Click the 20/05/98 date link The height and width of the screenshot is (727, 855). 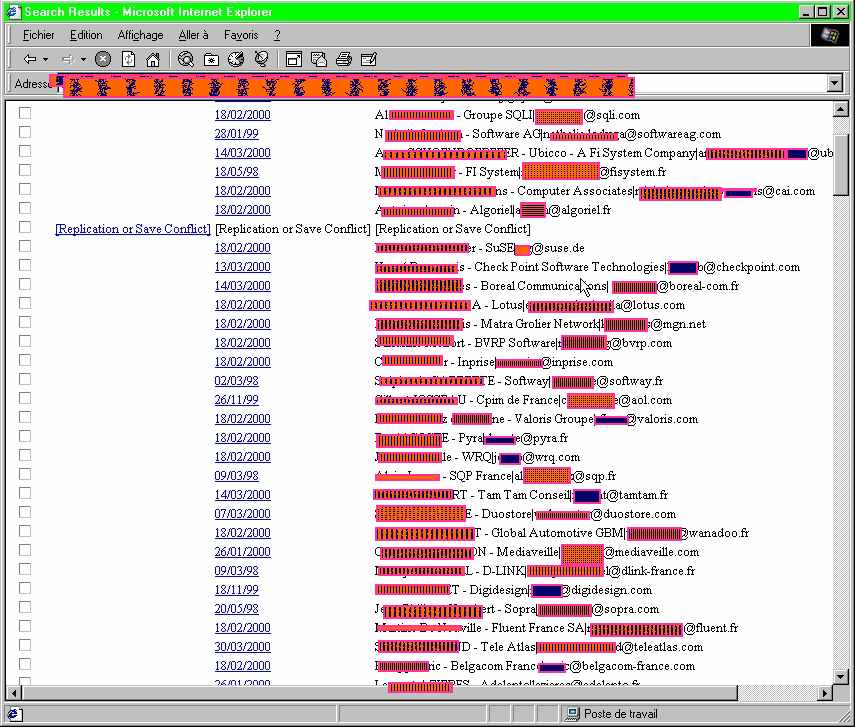click(x=236, y=609)
